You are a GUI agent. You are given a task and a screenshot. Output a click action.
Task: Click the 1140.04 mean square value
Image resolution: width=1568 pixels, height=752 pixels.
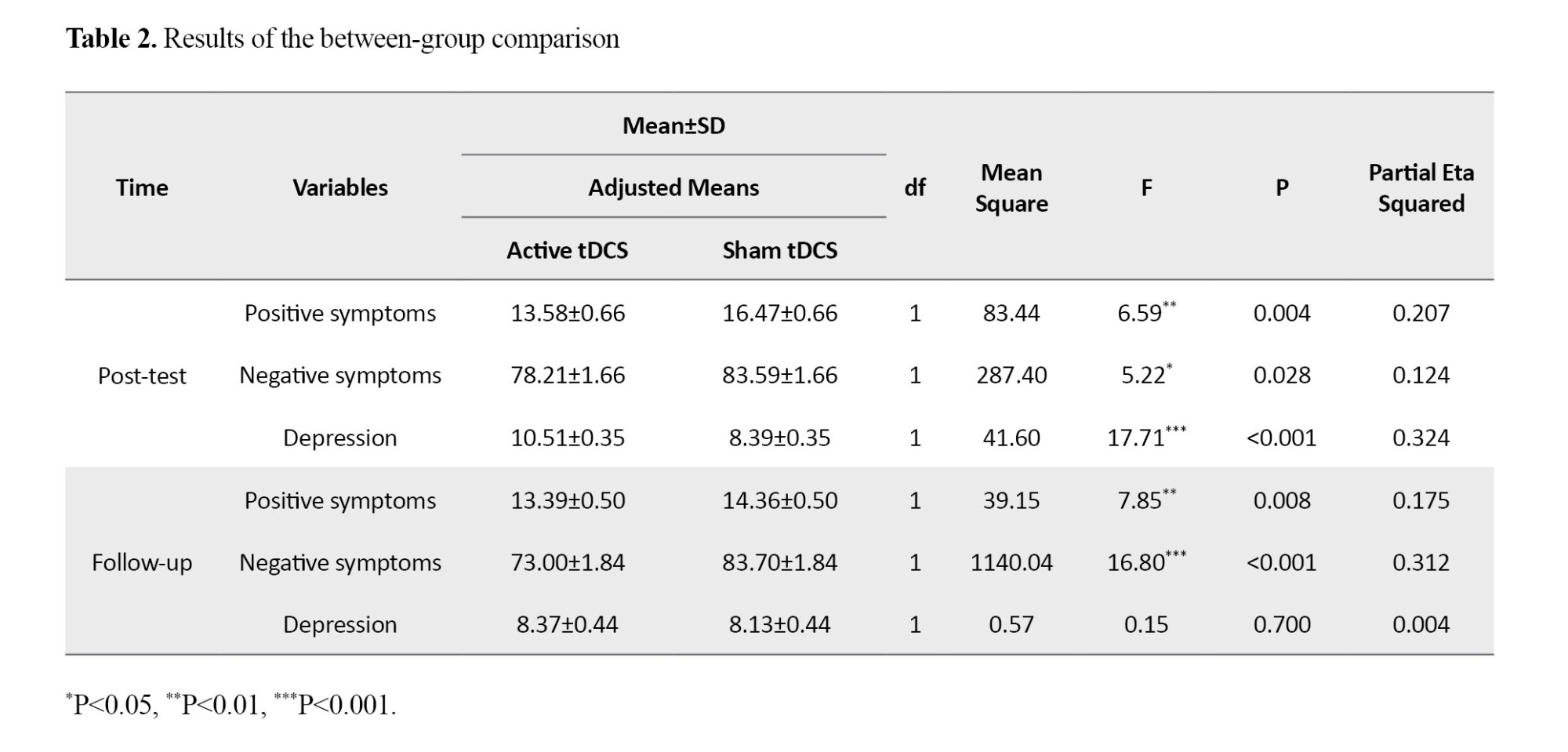tap(1011, 563)
